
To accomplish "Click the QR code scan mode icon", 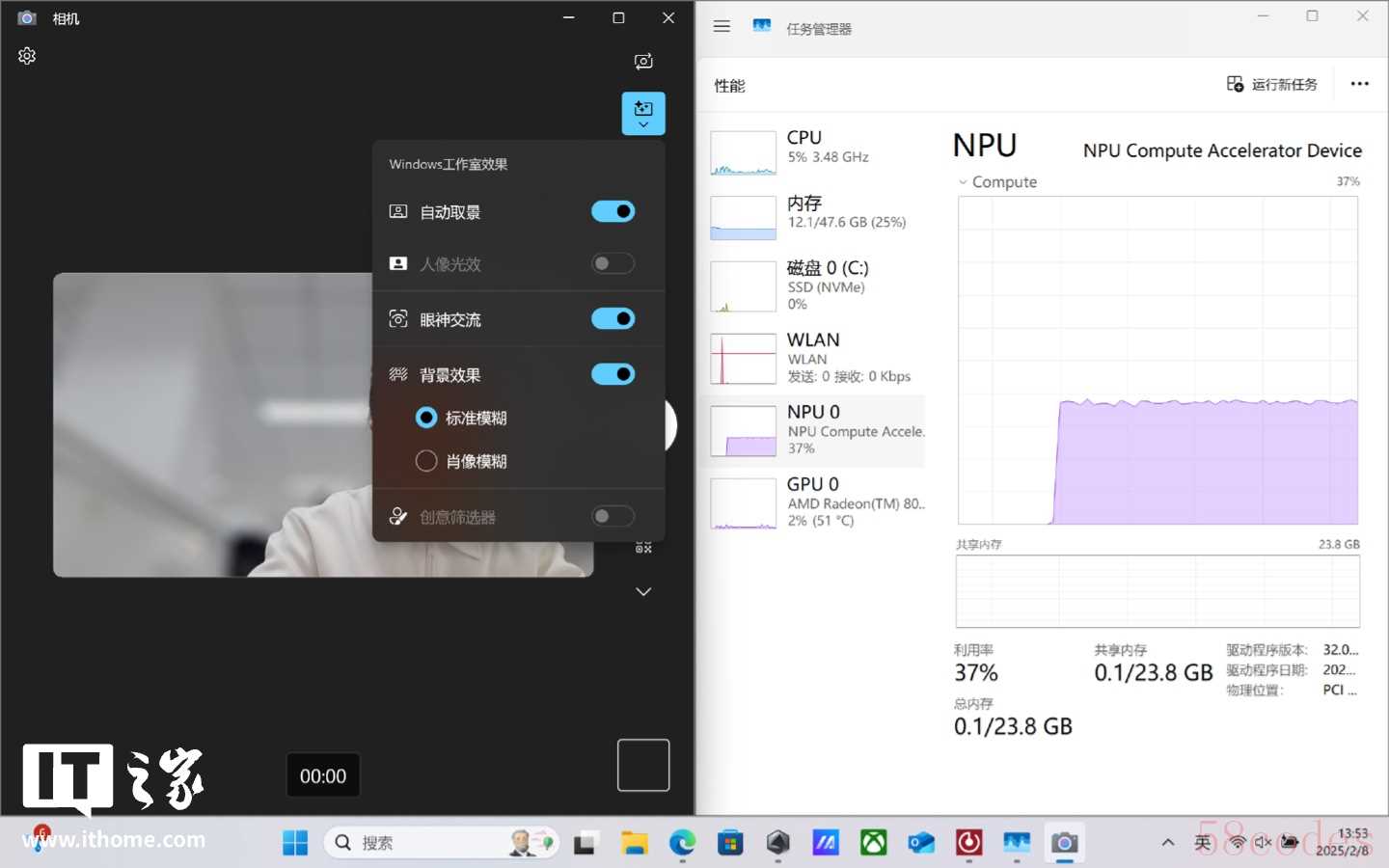I will coord(643,547).
